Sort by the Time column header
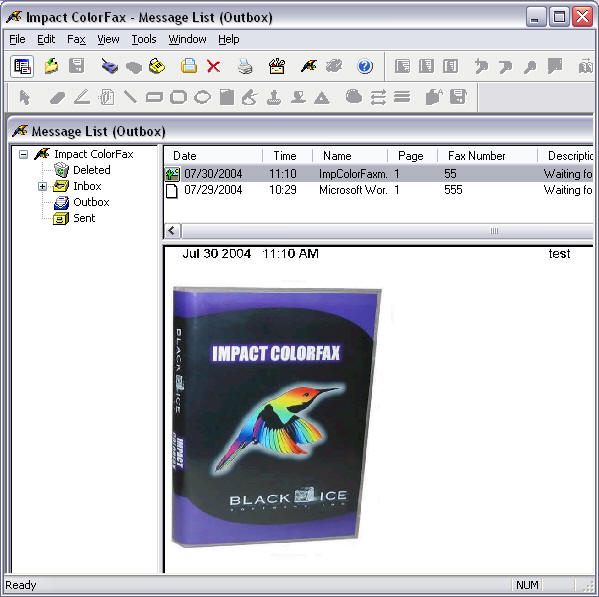Screen dimensions: 599x597 [287, 156]
